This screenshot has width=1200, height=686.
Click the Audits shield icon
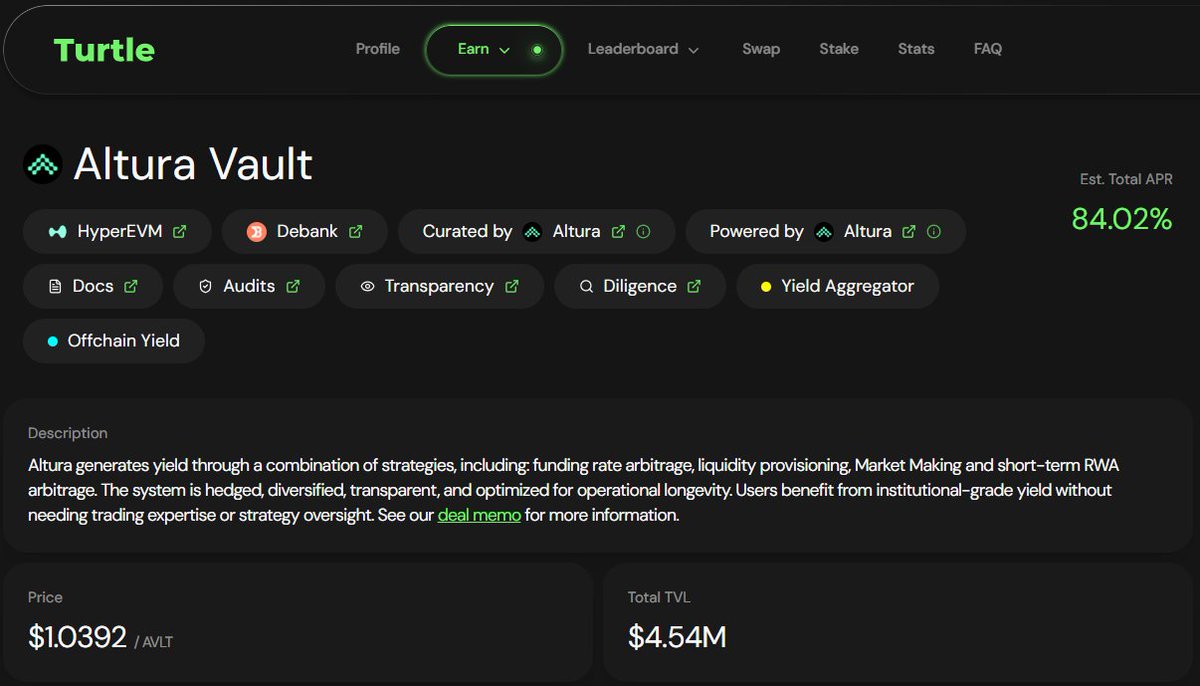tap(206, 287)
